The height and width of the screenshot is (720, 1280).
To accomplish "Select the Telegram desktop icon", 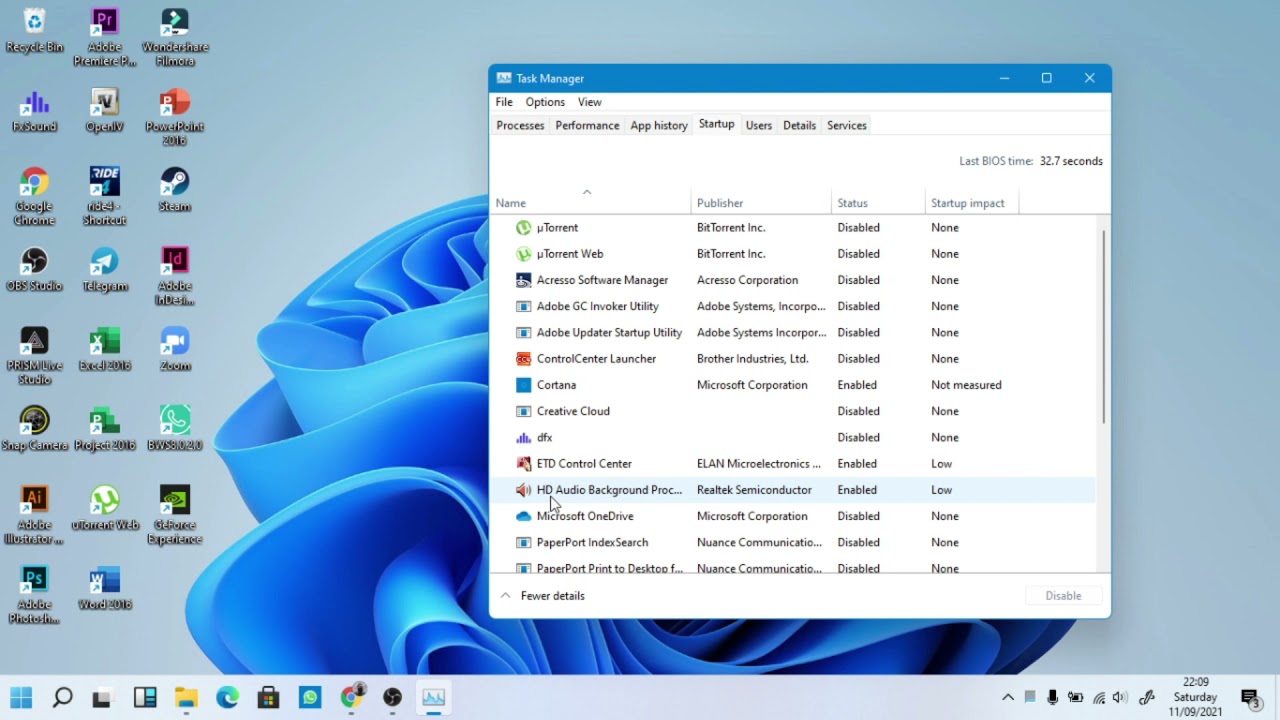I will pos(104,269).
